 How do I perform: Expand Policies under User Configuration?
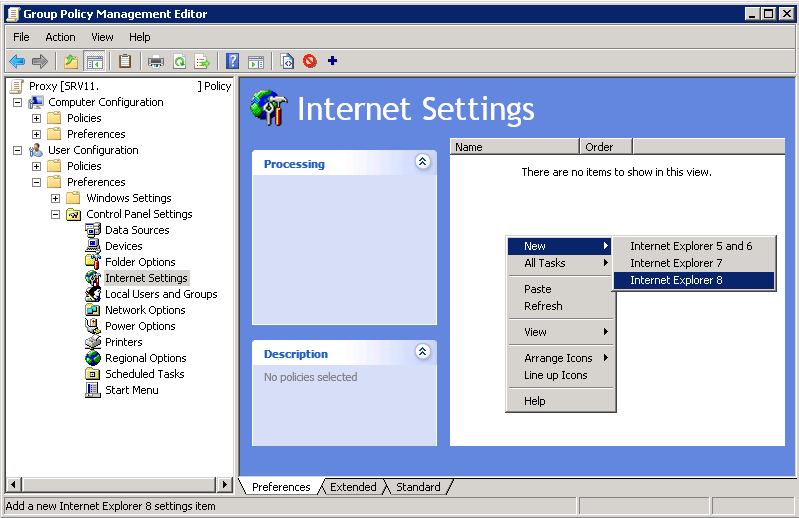coord(36,167)
